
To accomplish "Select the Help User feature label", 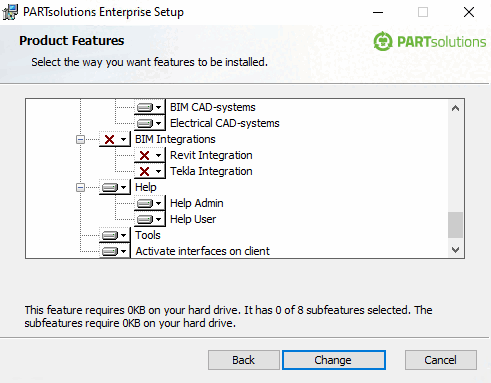I will click(x=193, y=219).
